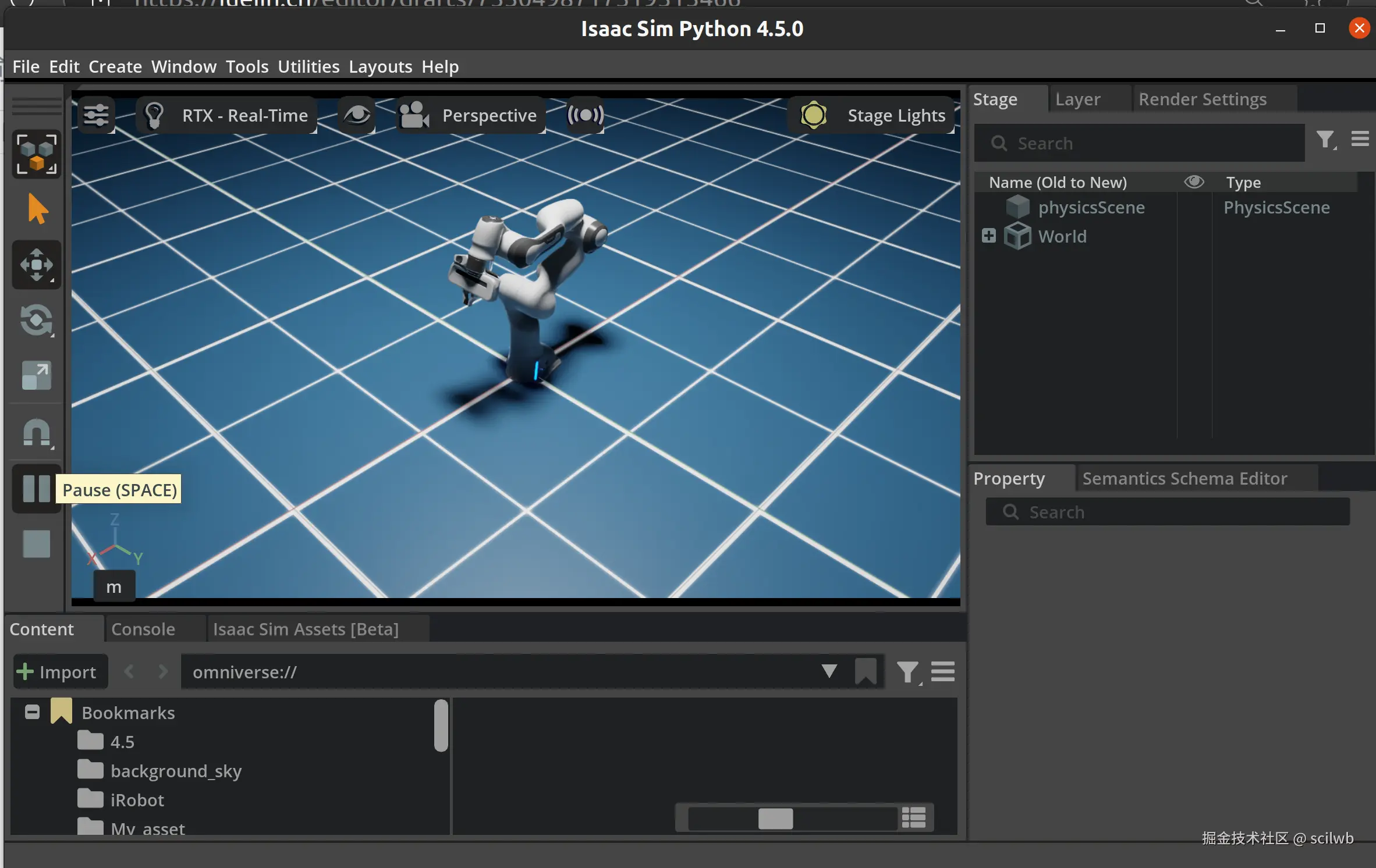Screen dimensions: 1376x868
Task: Switch to the Render Settings tab
Action: coord(1202,99)
